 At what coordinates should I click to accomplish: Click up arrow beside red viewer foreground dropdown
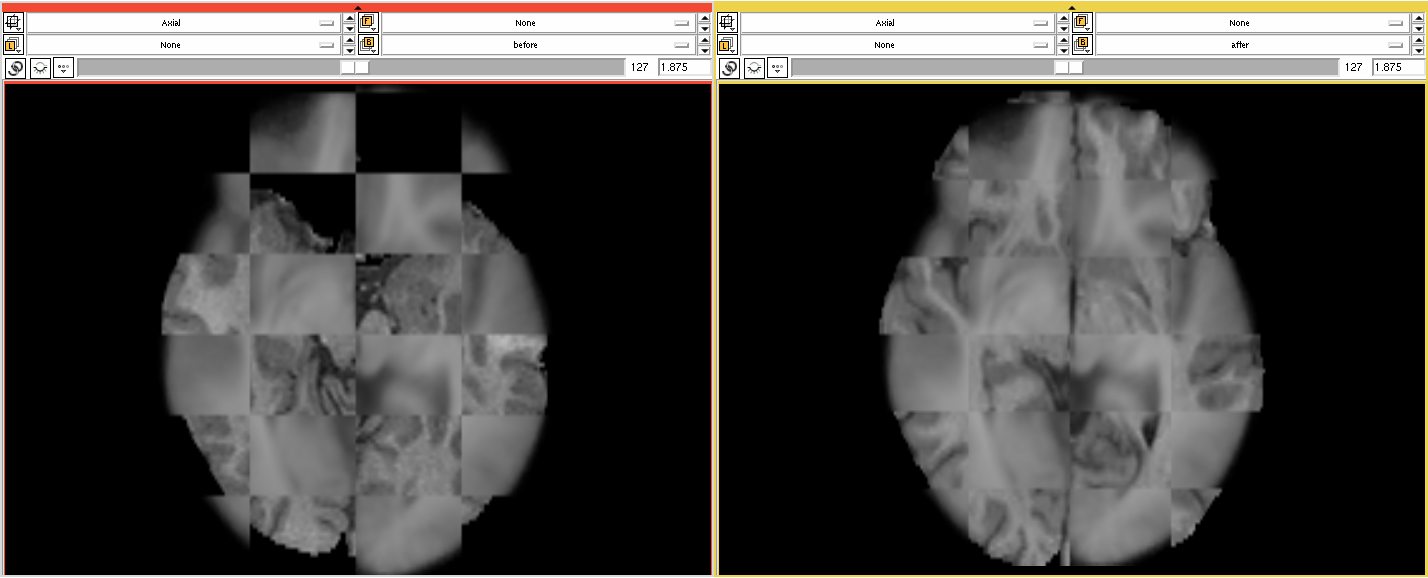pos(704,17)
